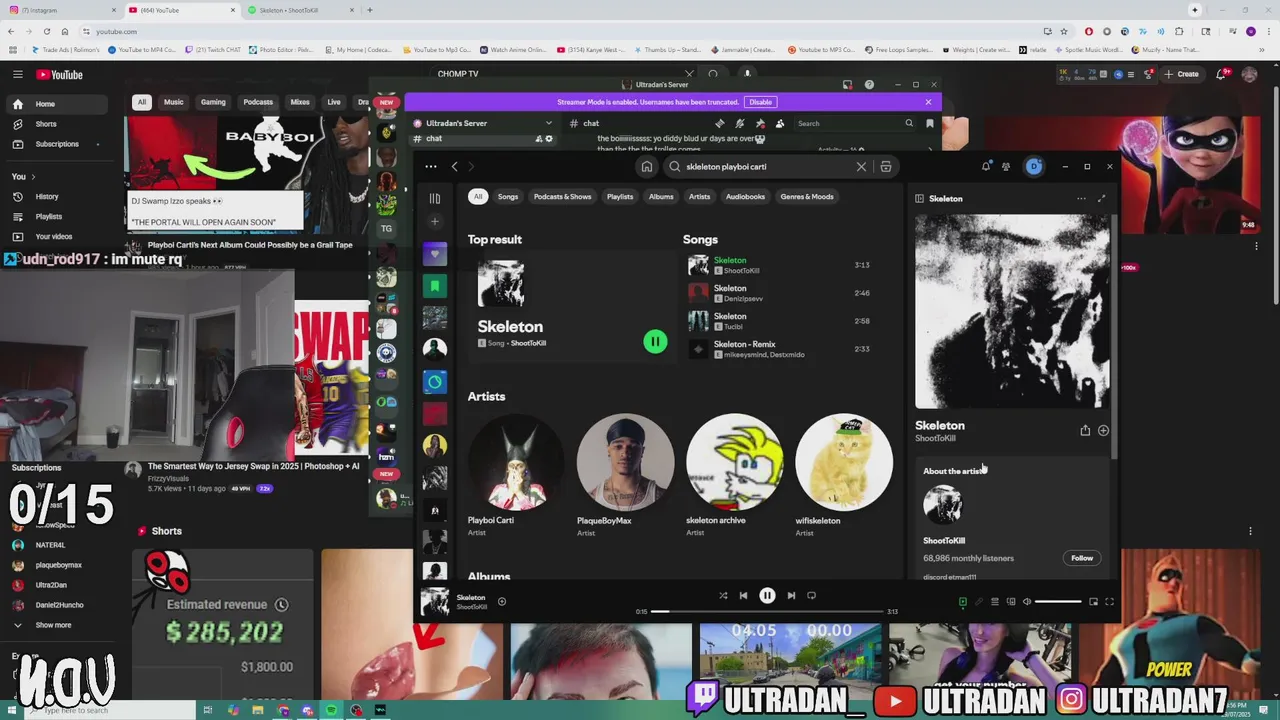The height and width of the screenshot is (720, 1280).
Task: Select the Playlists filter chip
Action: pyautogui.click(x=620, y=197)
